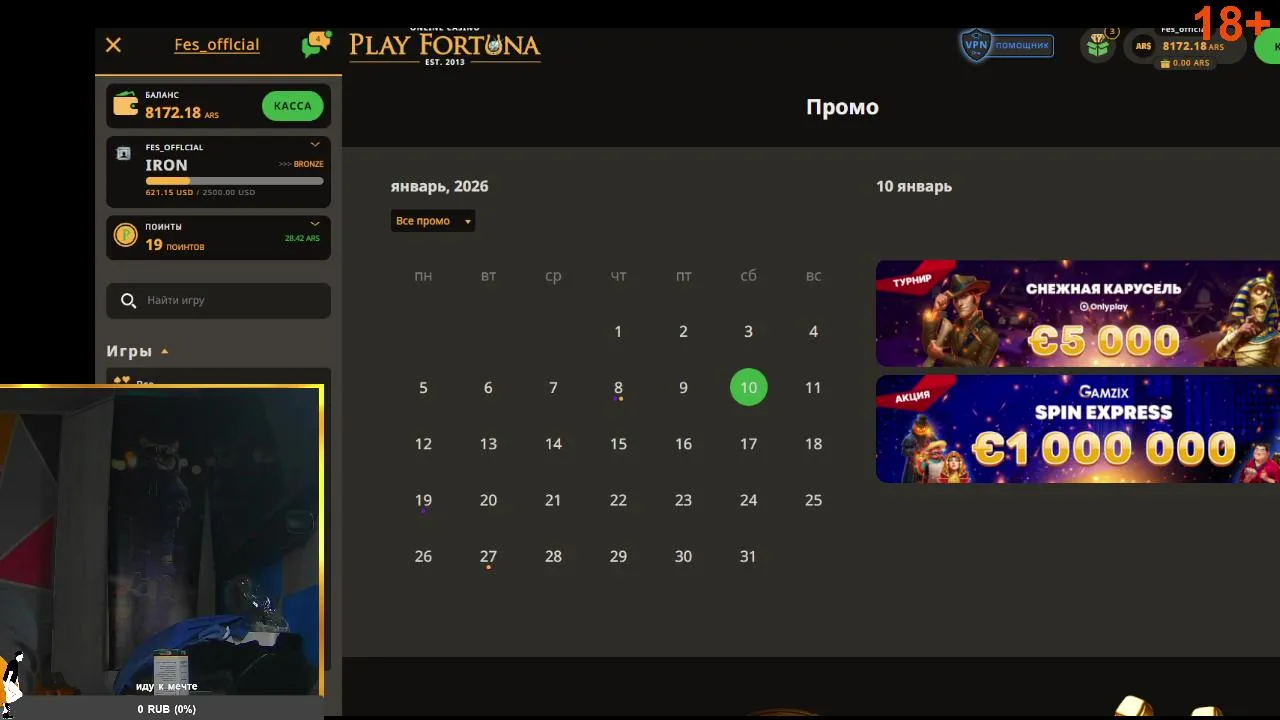Open the Снежная карусель tournament banner
This screenshot has height=720, width=1280.
click(x=1077, y=313)
